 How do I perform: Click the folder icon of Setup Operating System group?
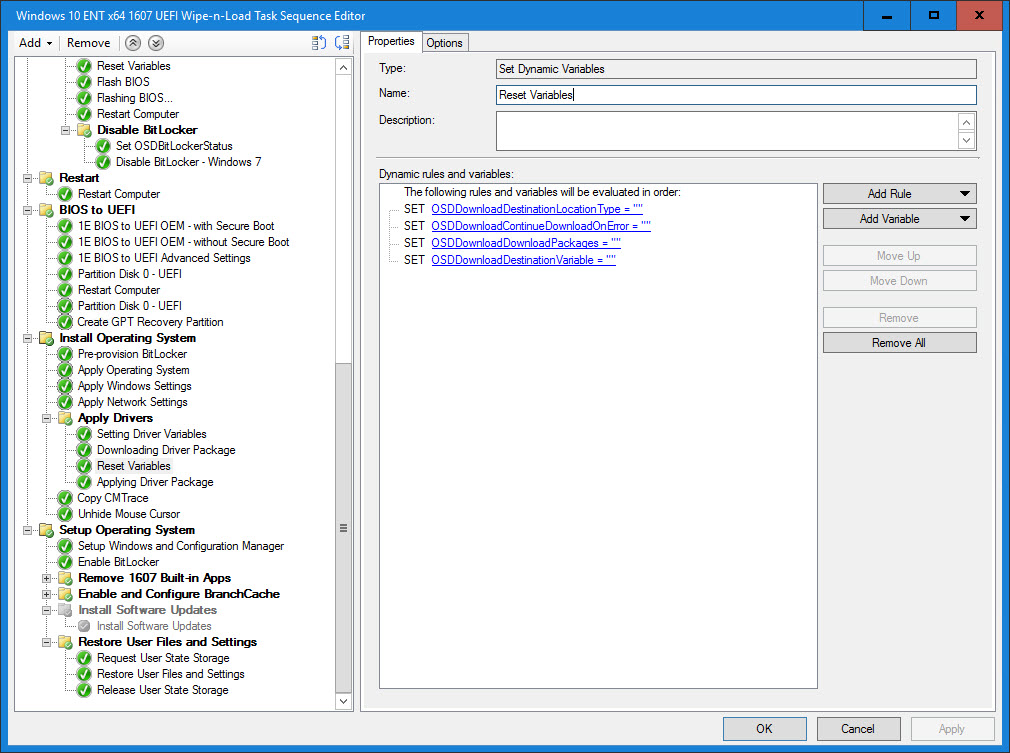(x=46, y=530)
